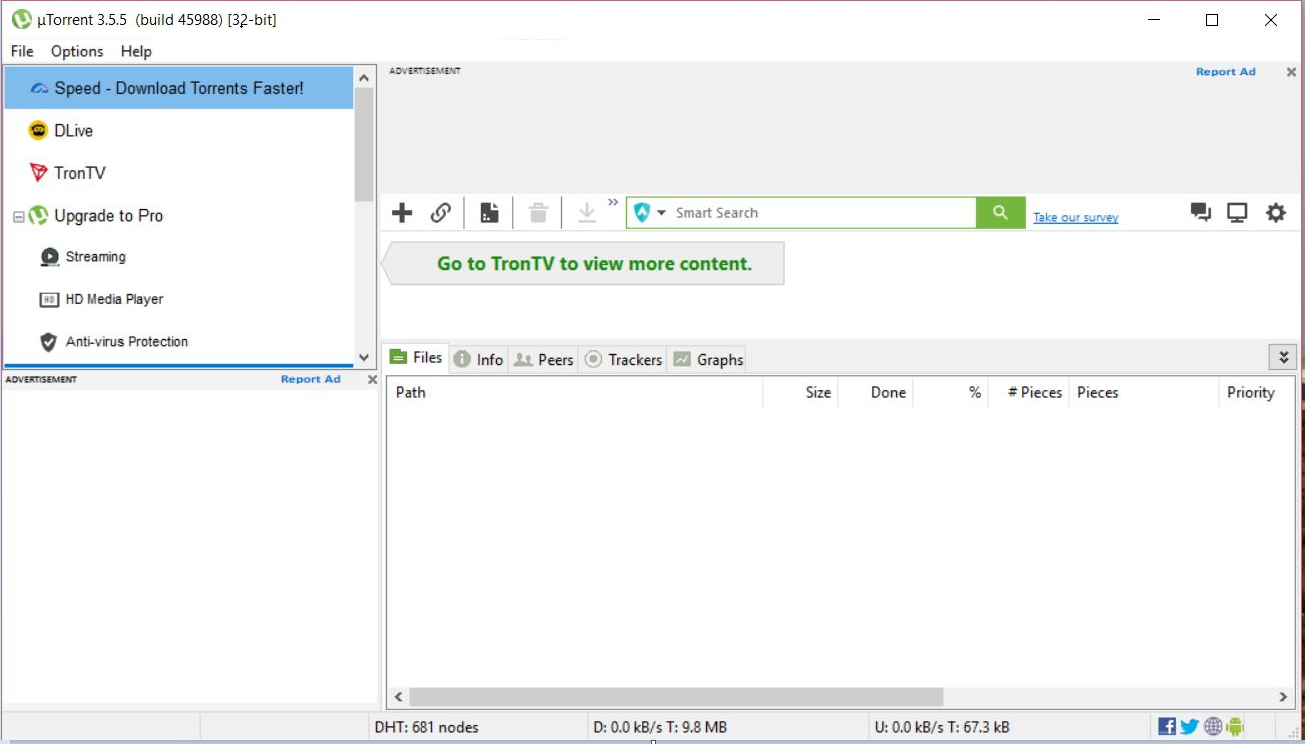Select Speed - Download Torrents Faster item

[x=179, y=88]
